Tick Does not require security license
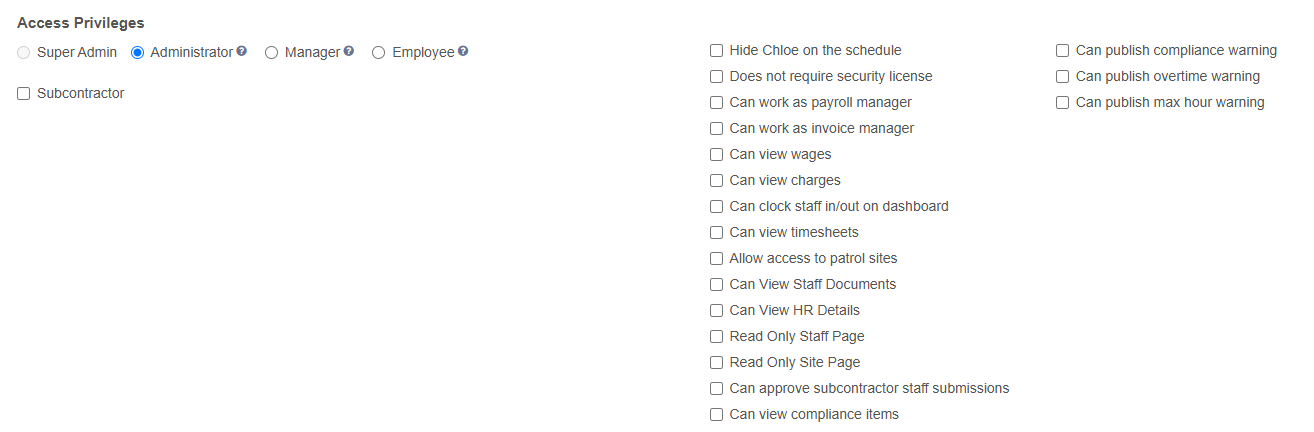Screen dimensions: 1314x432 (716, 77)
